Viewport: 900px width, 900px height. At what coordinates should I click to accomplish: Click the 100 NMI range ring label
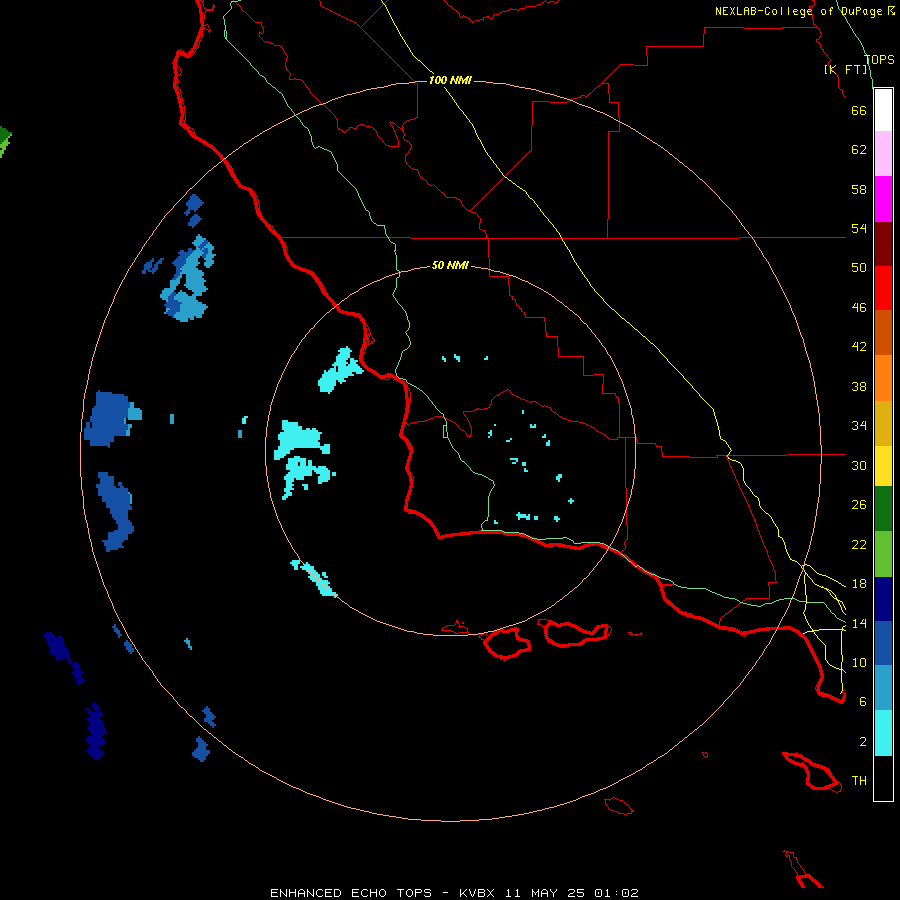[x=450, y=80]
